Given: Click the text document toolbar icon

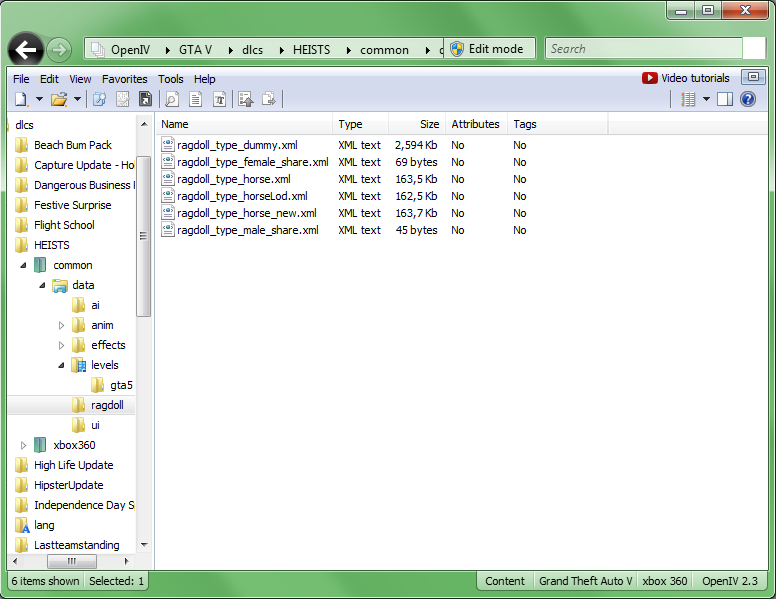Looking at the screenshot, I should (x=195, y=99).
